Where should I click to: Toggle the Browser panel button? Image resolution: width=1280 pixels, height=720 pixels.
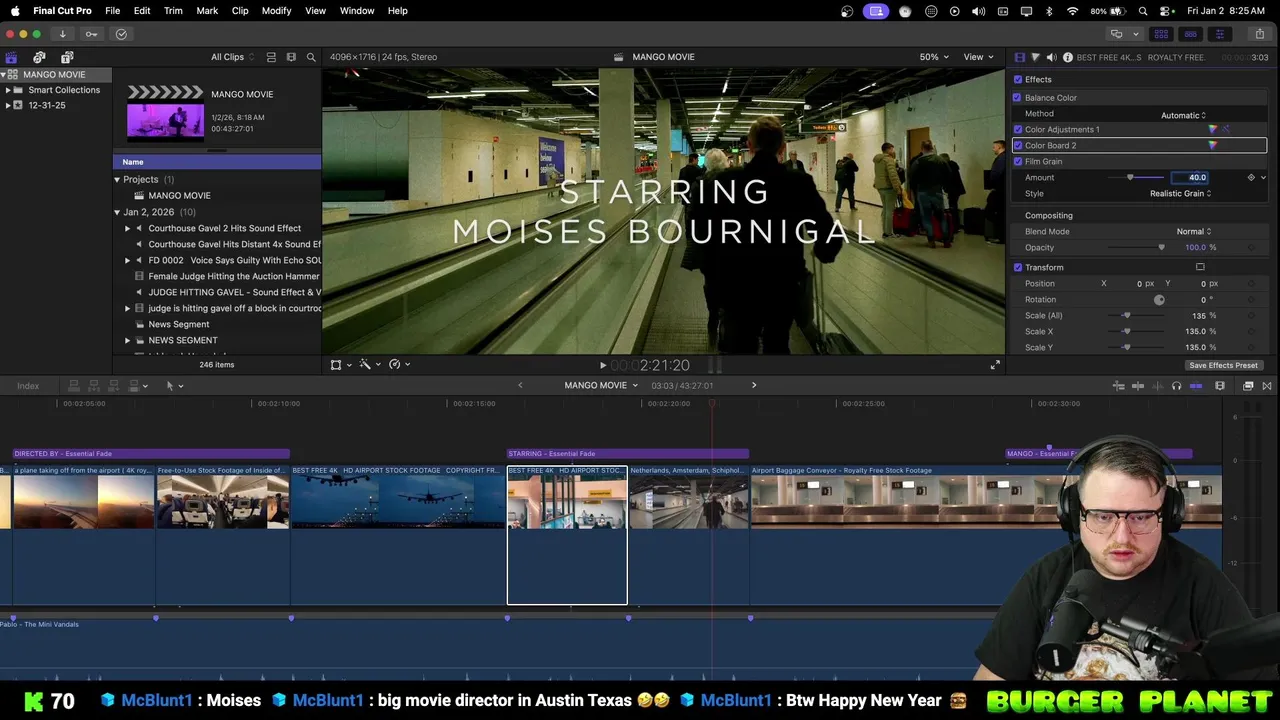click(x=1161, y=34)
